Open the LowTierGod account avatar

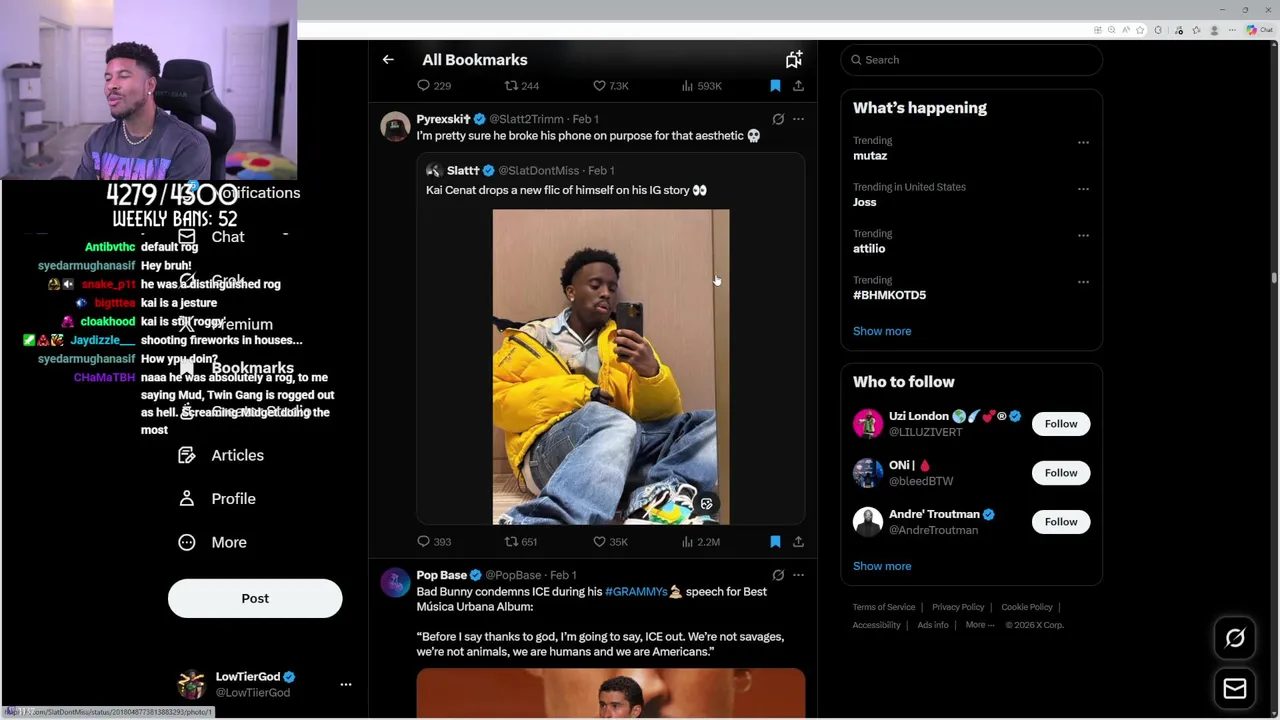point(191,684)
